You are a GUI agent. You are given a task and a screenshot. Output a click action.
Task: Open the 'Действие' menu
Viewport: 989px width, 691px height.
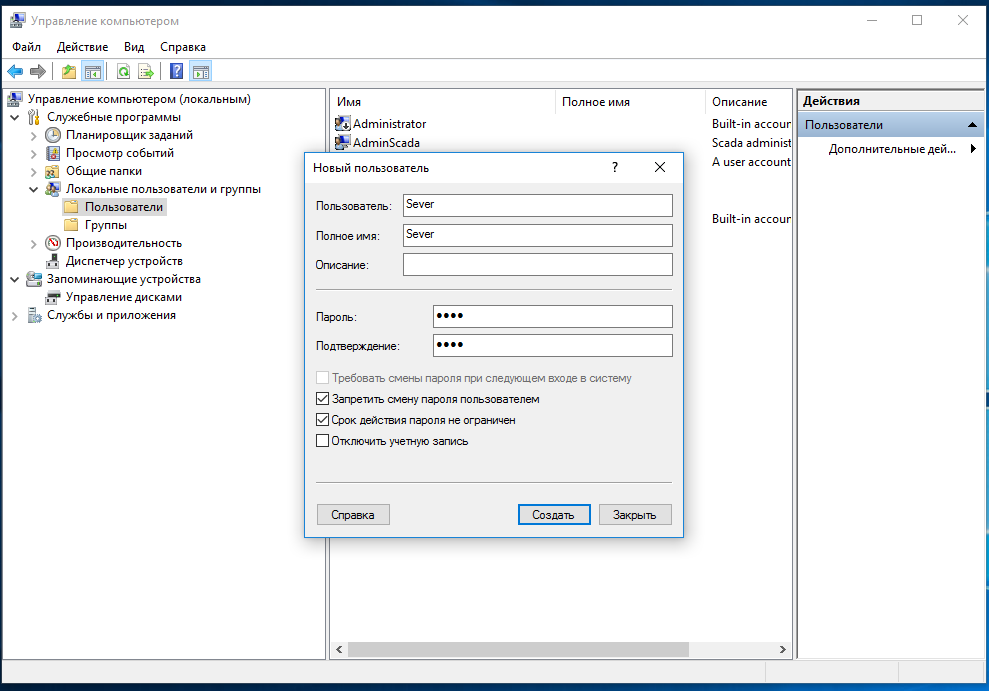(x=83, y=47)
